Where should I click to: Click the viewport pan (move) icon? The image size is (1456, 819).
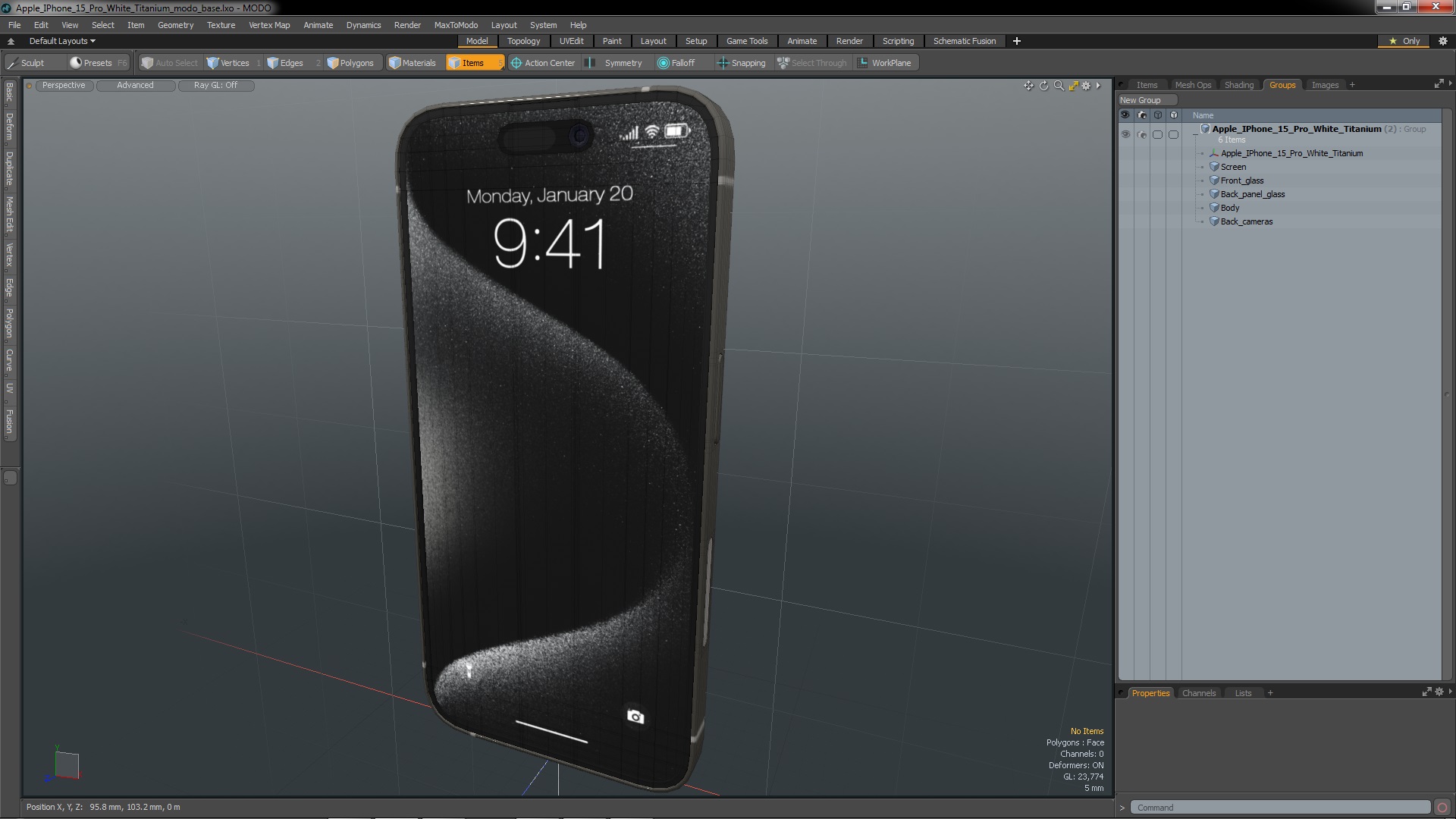1028,86
